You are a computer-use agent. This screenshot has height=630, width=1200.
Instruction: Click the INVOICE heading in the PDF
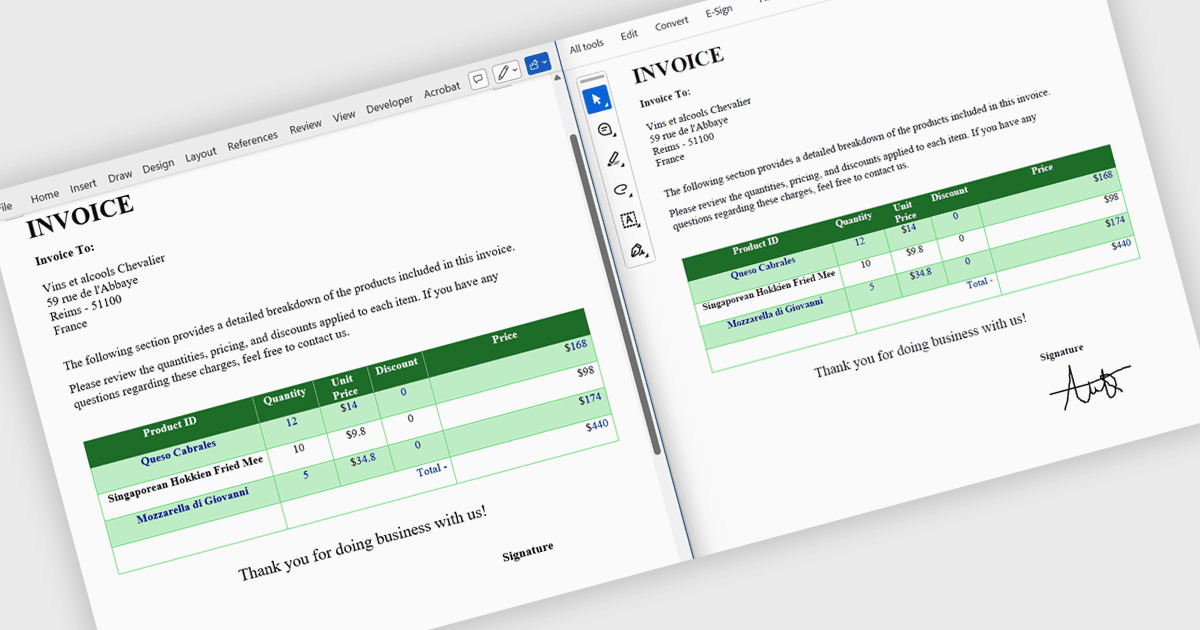point(677,65)
